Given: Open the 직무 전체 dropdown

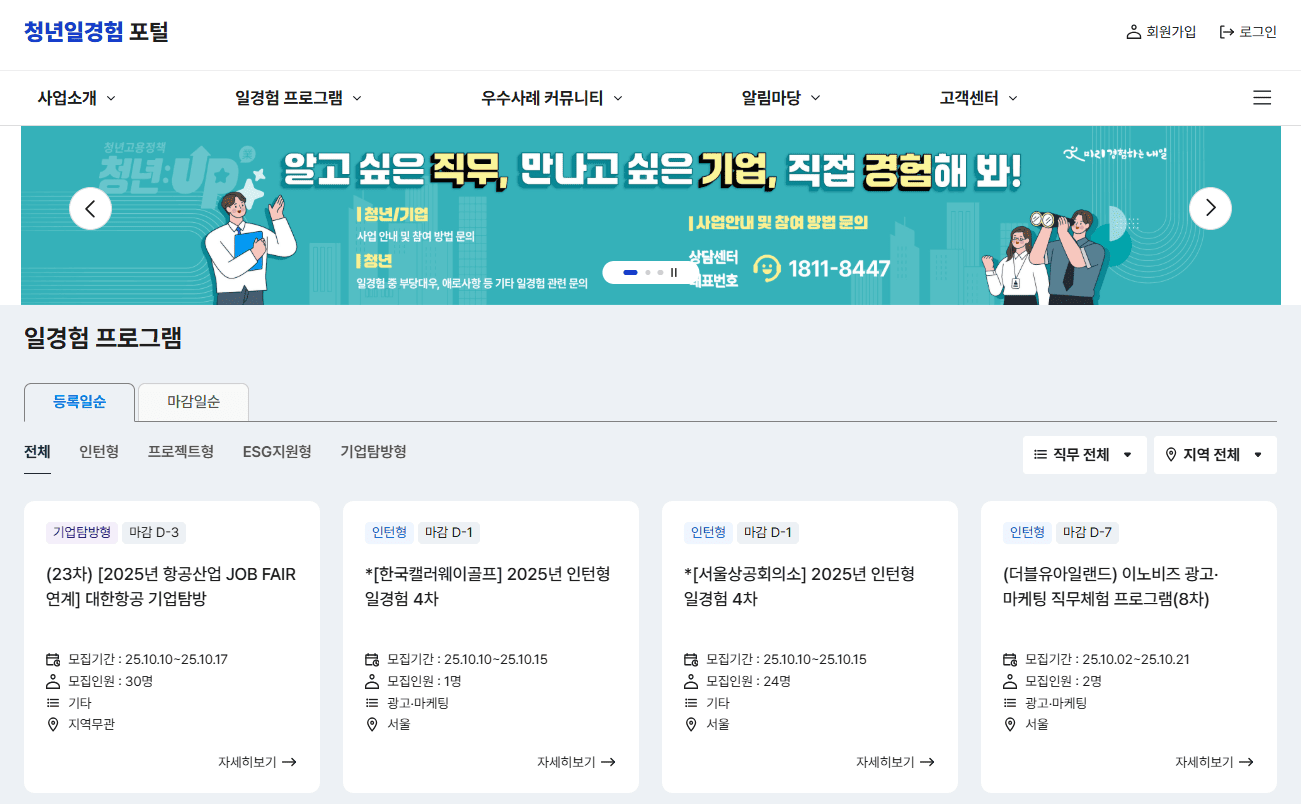Looking at the screenshot, I should click(1085, 454).
